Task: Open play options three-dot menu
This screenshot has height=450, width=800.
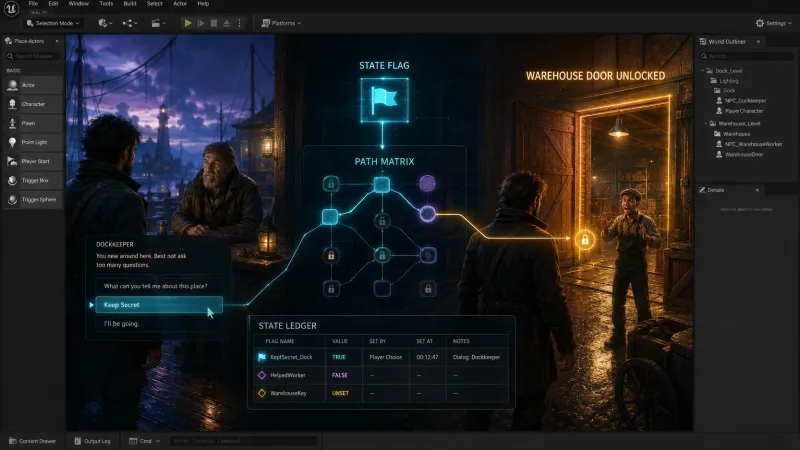Action: click(239, 23)
